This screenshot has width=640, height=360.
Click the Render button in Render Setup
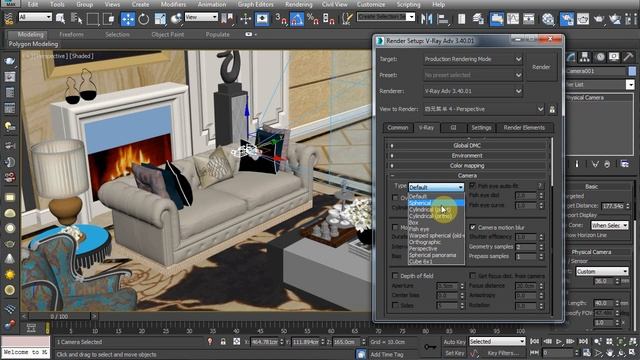click(x=541, y=67)
